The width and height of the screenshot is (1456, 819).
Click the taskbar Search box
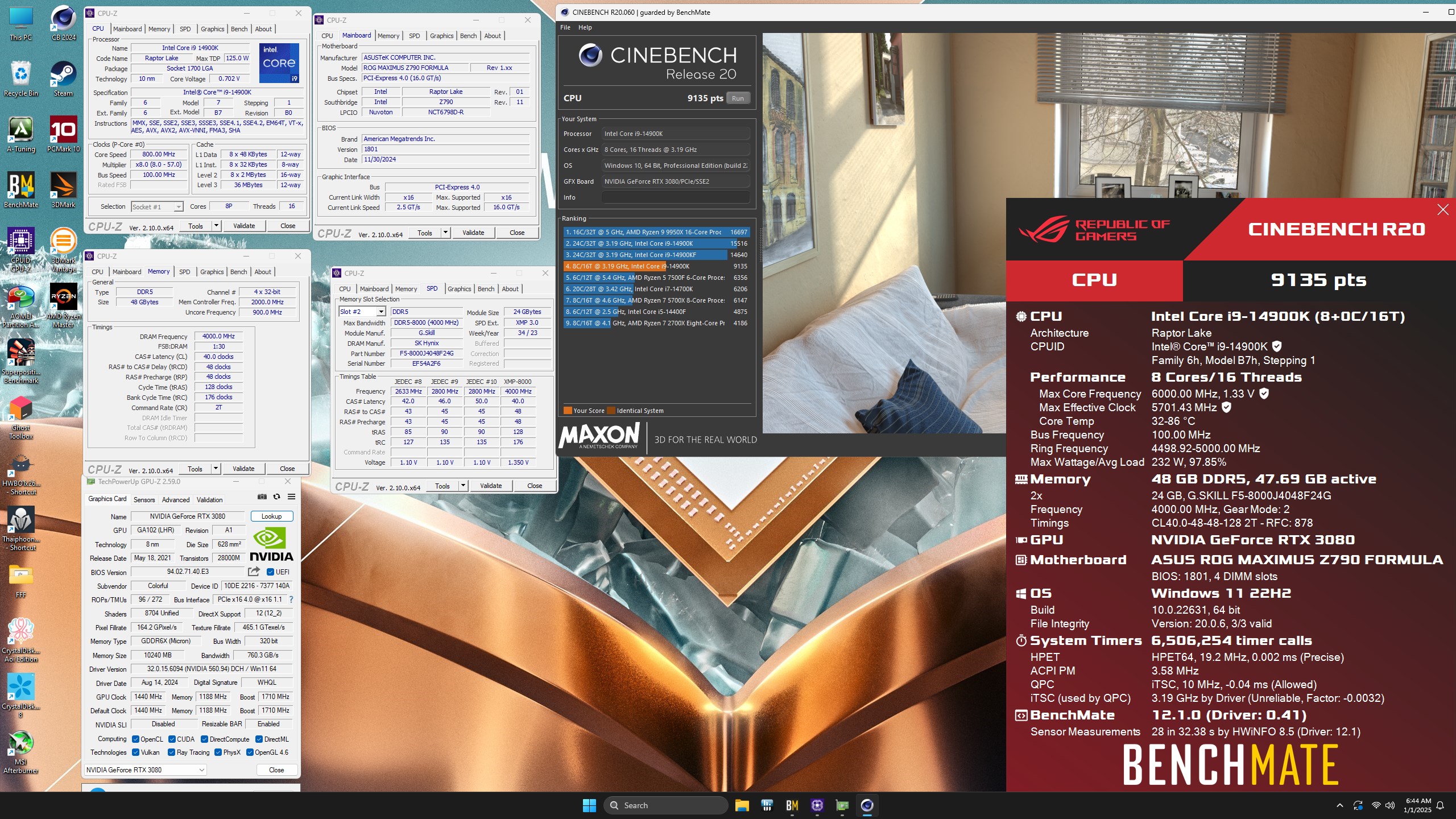[x=665, y=805]
